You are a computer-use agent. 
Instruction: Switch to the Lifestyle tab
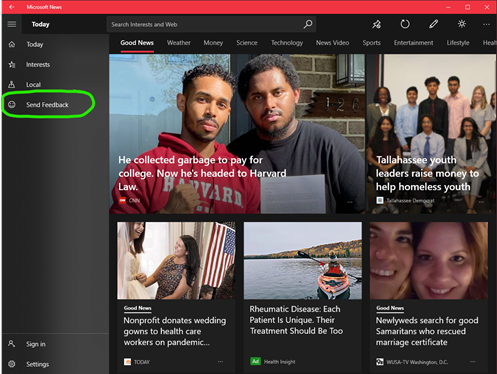click(458, 43)
